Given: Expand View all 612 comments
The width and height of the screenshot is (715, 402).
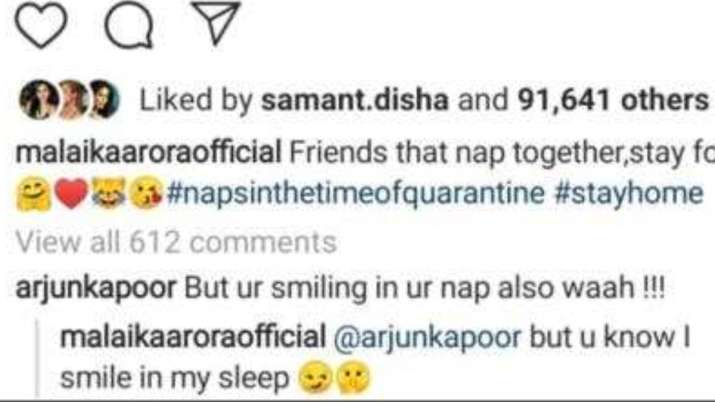Looking at the screenshot, I should tap(176, 242).
